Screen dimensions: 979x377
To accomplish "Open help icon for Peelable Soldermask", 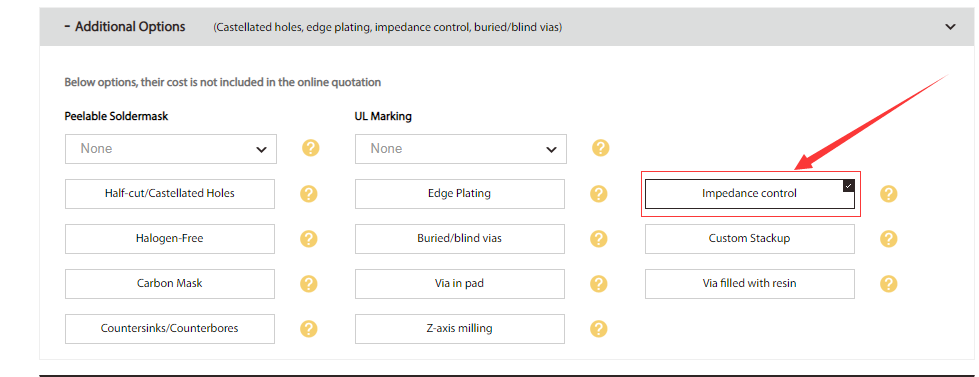I will click(310, 149).
